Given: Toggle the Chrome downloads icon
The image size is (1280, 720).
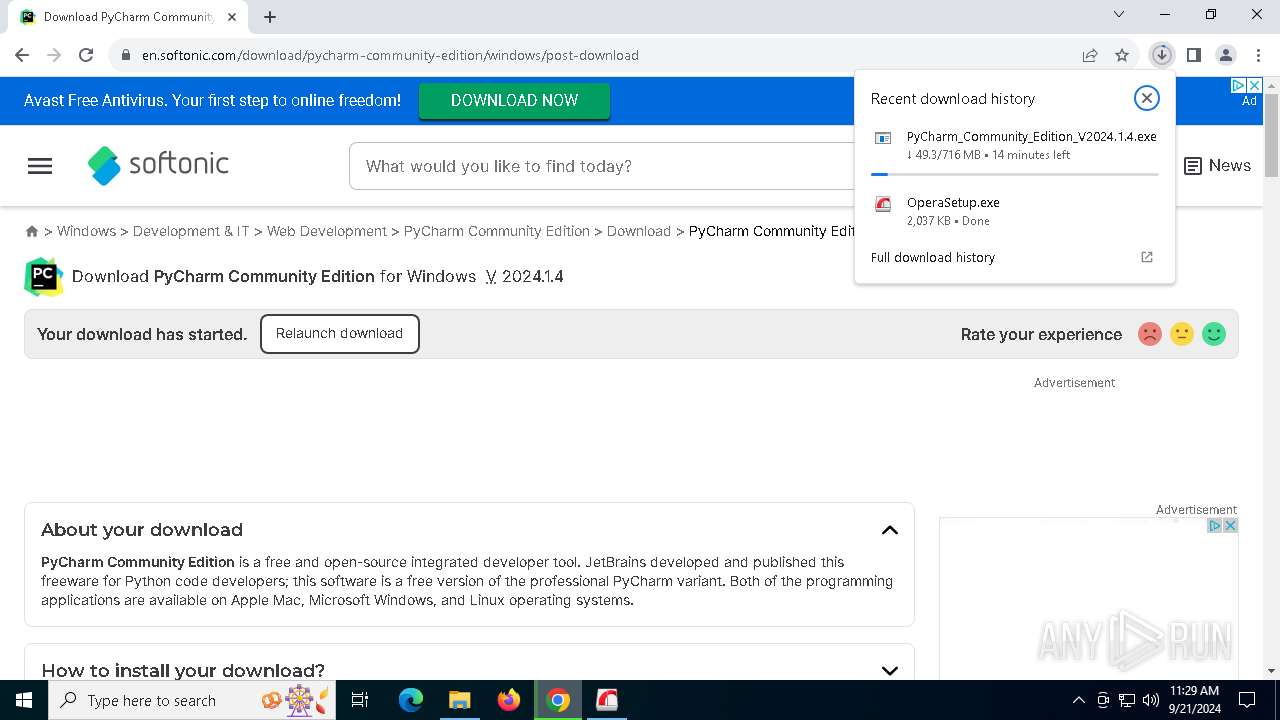Looking at the screenshot, I should [1161, 55].
